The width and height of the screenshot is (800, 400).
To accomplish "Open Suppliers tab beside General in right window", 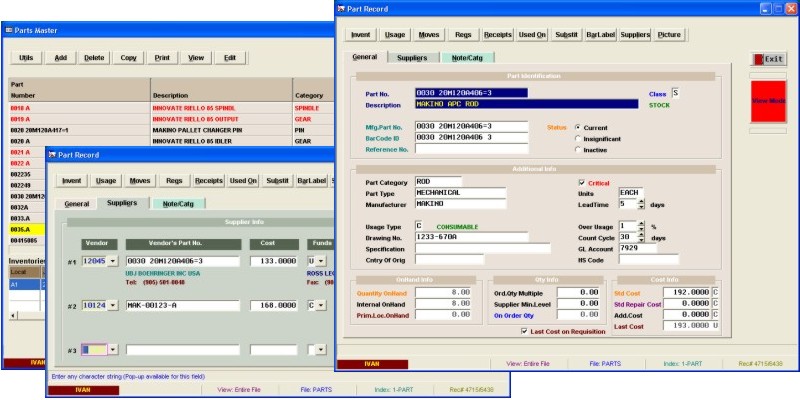I will [x=413, y=58].
